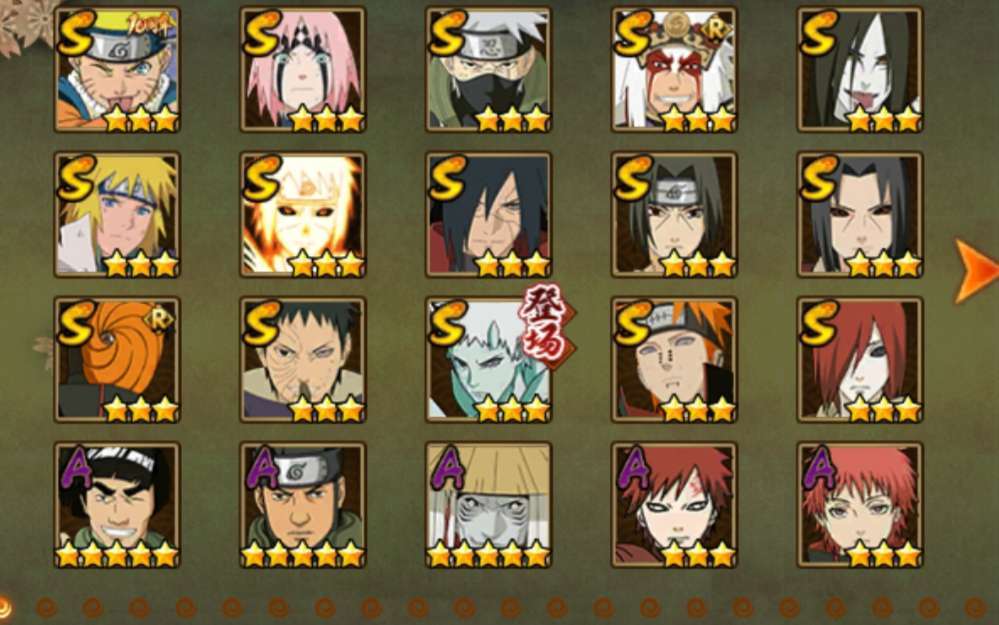Choose blond Minato portrait in second row
Image resolution: width=999 pixels, height=625 pixels.
point(117,215)
